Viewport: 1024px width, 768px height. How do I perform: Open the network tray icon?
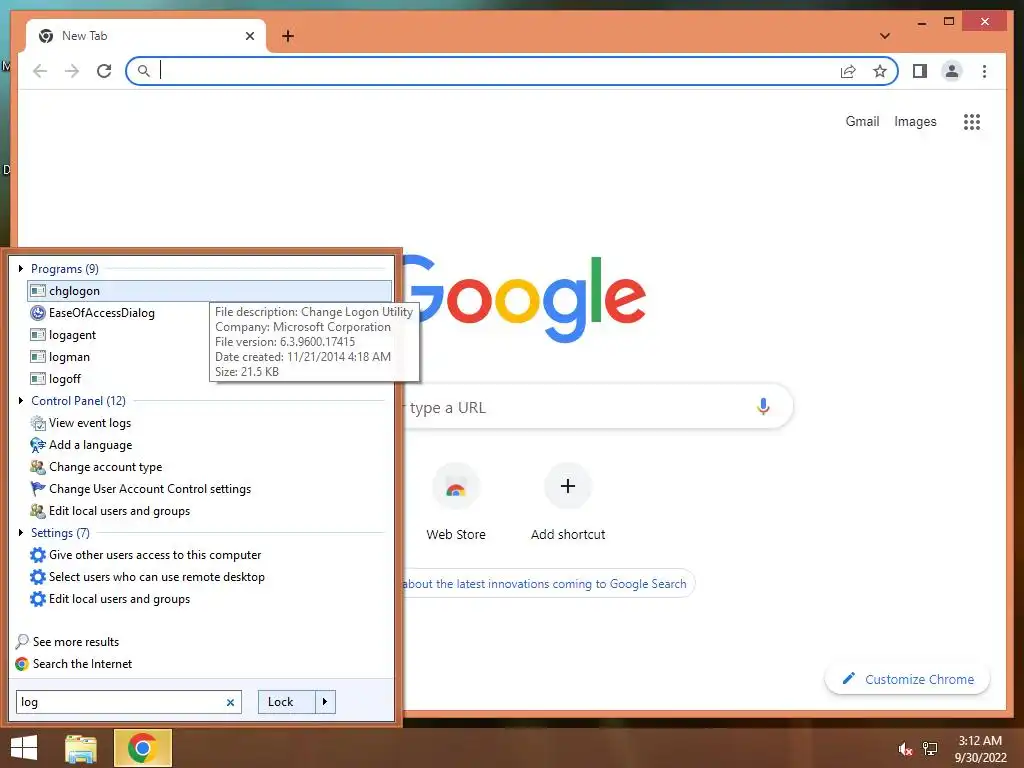pyautogui.click(x=930, y=749)
